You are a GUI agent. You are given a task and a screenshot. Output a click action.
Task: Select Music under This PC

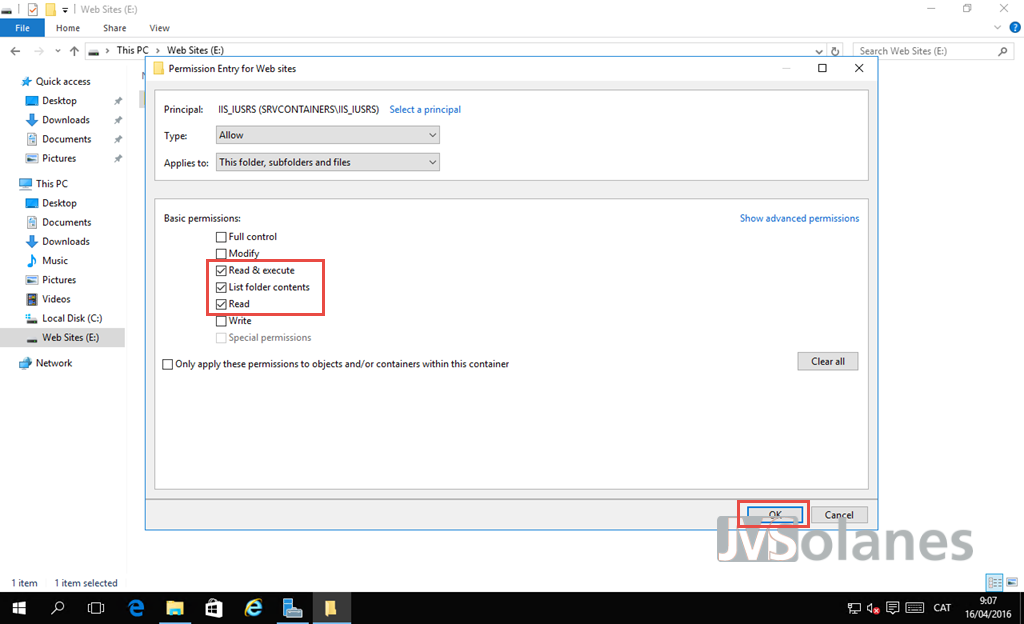(55, 260)
